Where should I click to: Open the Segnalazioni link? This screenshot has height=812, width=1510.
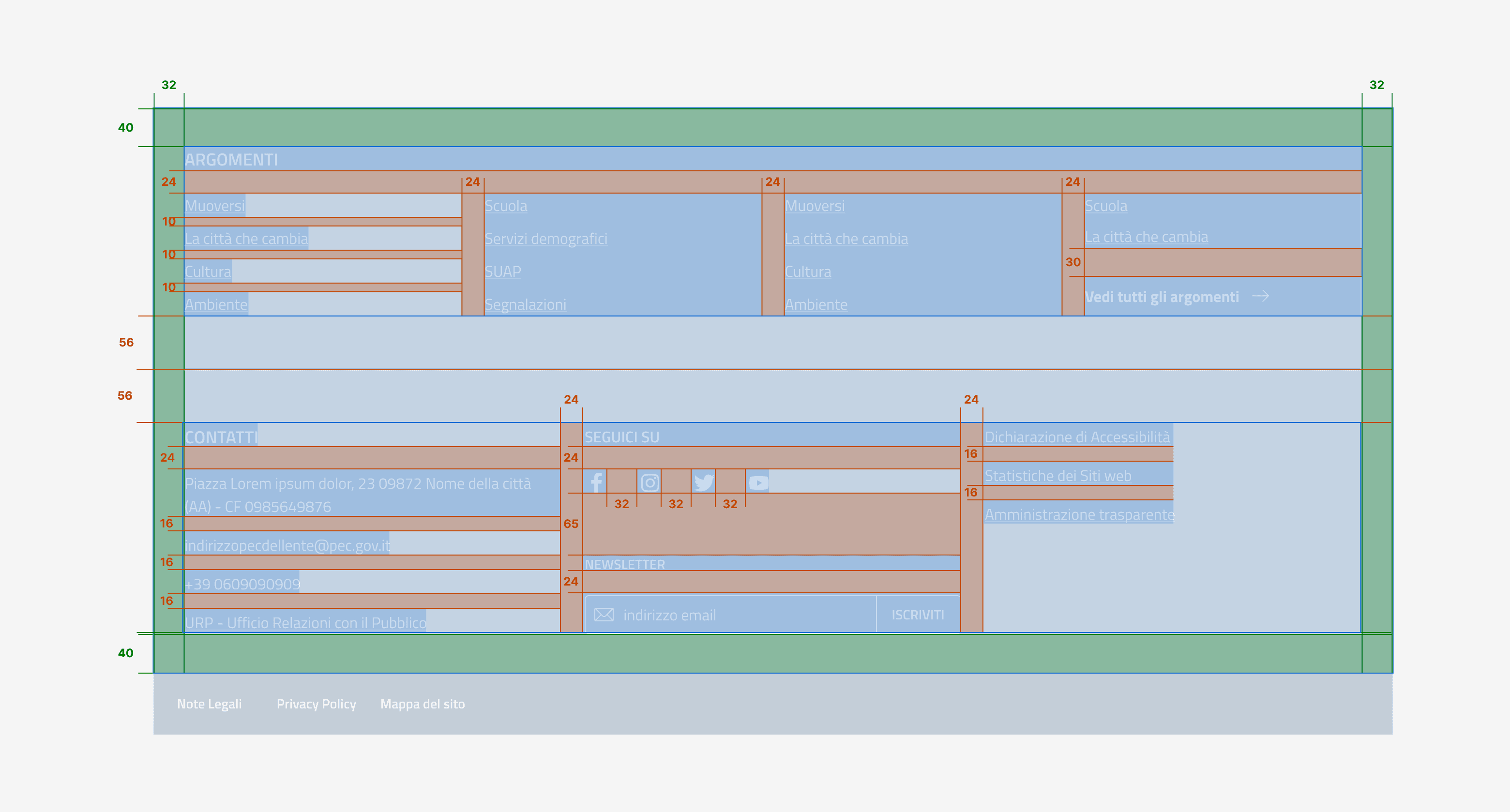tap(525, 304)
